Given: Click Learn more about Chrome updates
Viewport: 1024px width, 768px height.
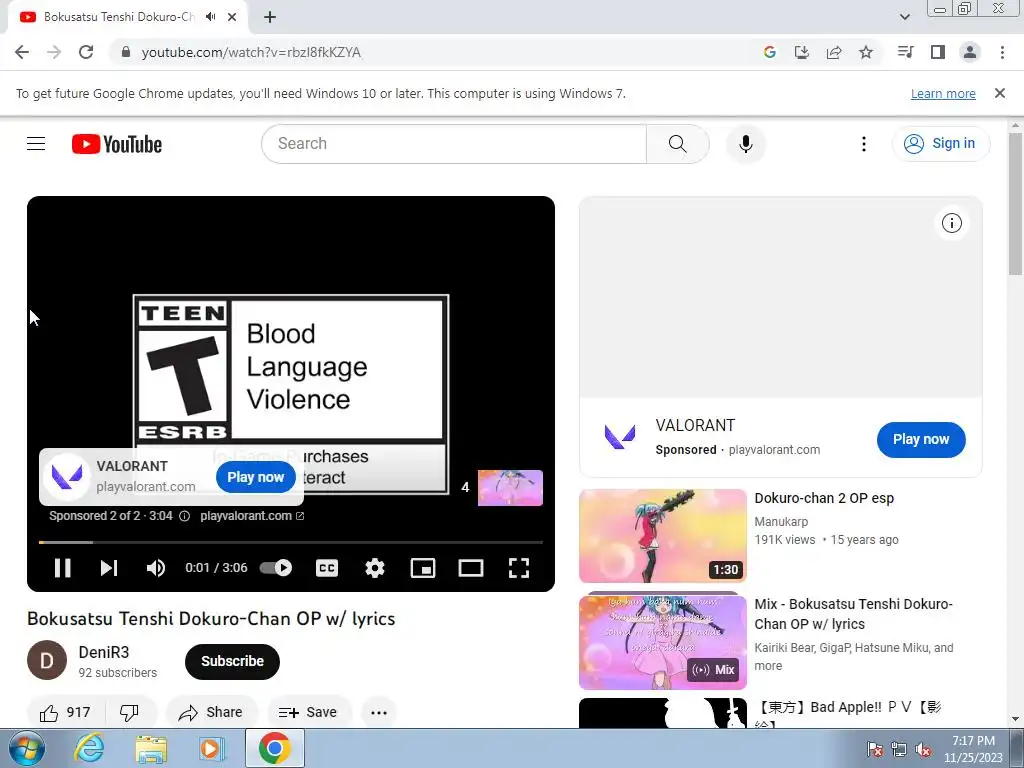Looking at the screenshot, I should (943, 94).
